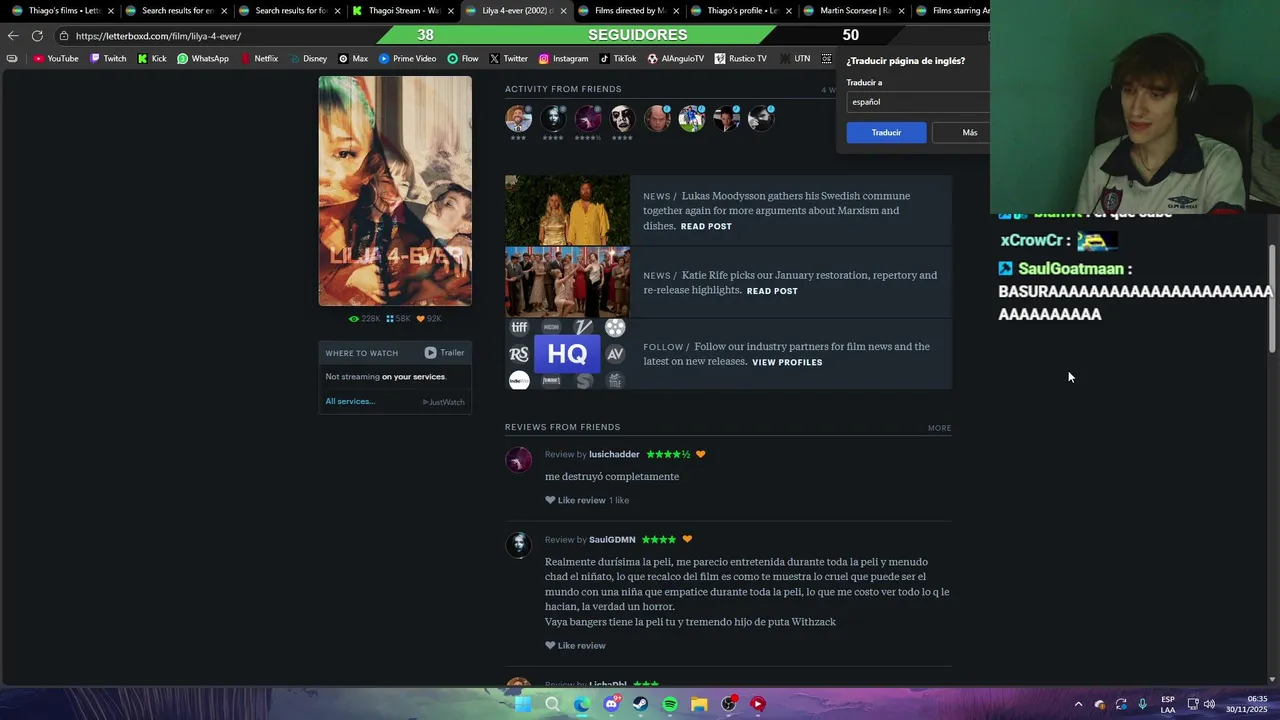Screen dimensions: 1280x720
Task: Click the address bar URL
Action: coord(158,36)
